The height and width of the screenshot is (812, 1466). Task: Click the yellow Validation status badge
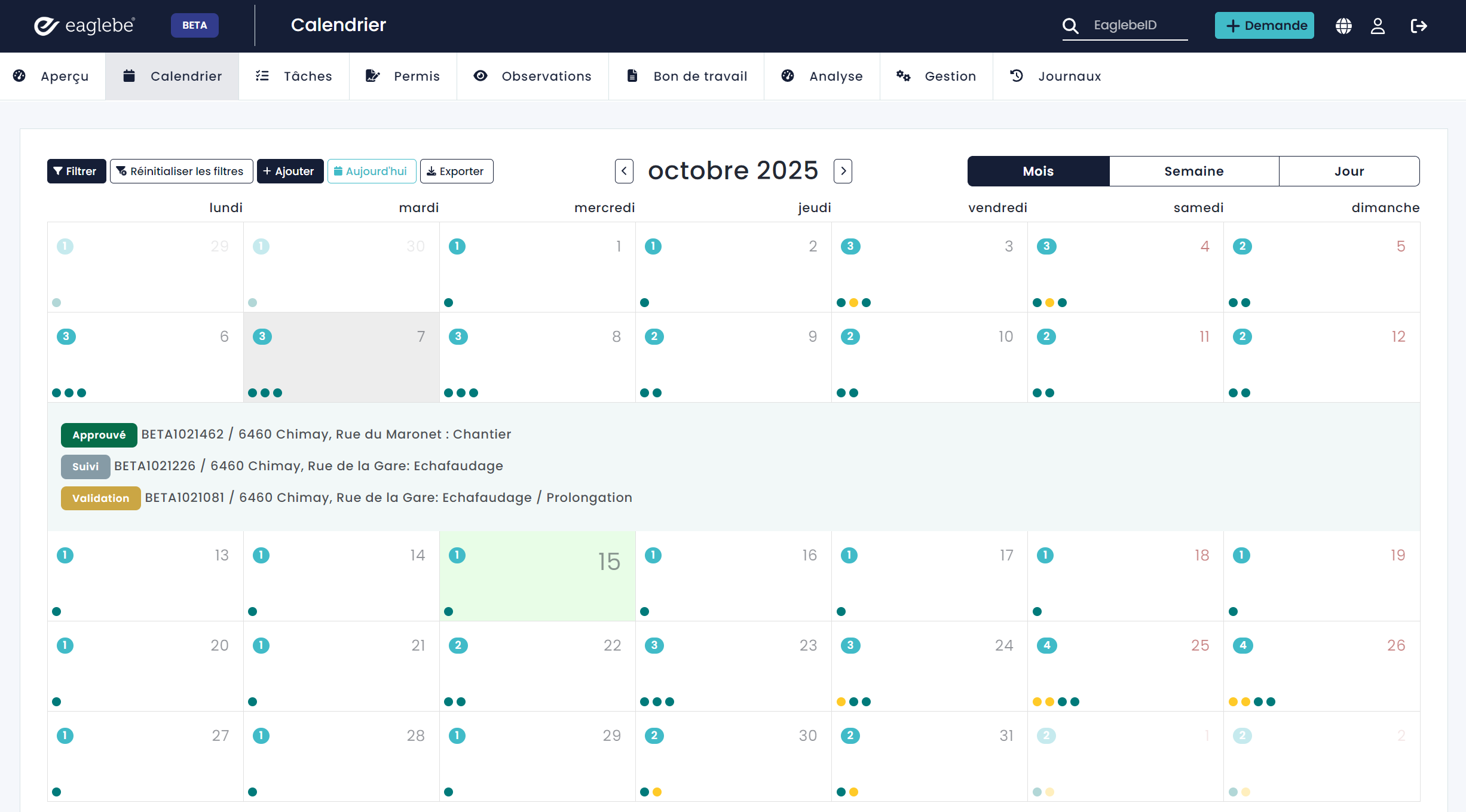click(x=100, y=498)
